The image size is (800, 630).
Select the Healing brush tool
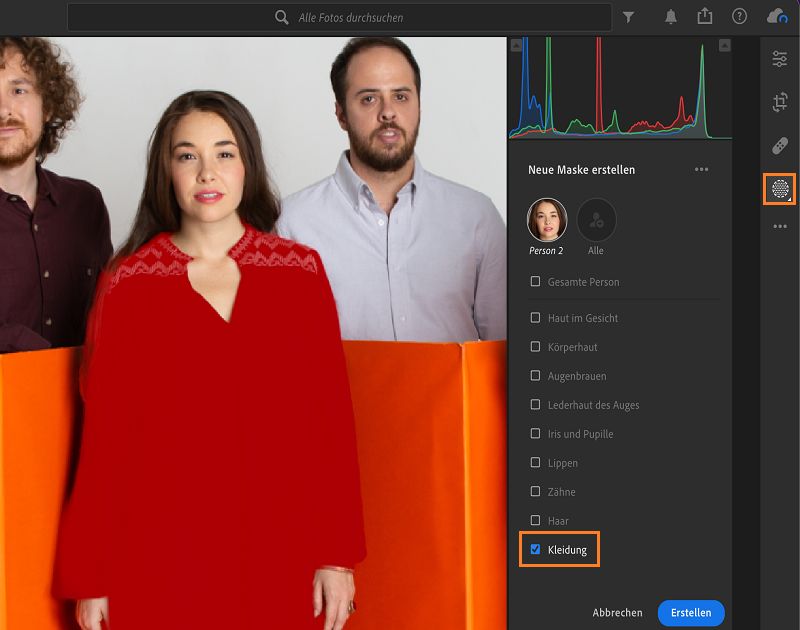[780, 146]
